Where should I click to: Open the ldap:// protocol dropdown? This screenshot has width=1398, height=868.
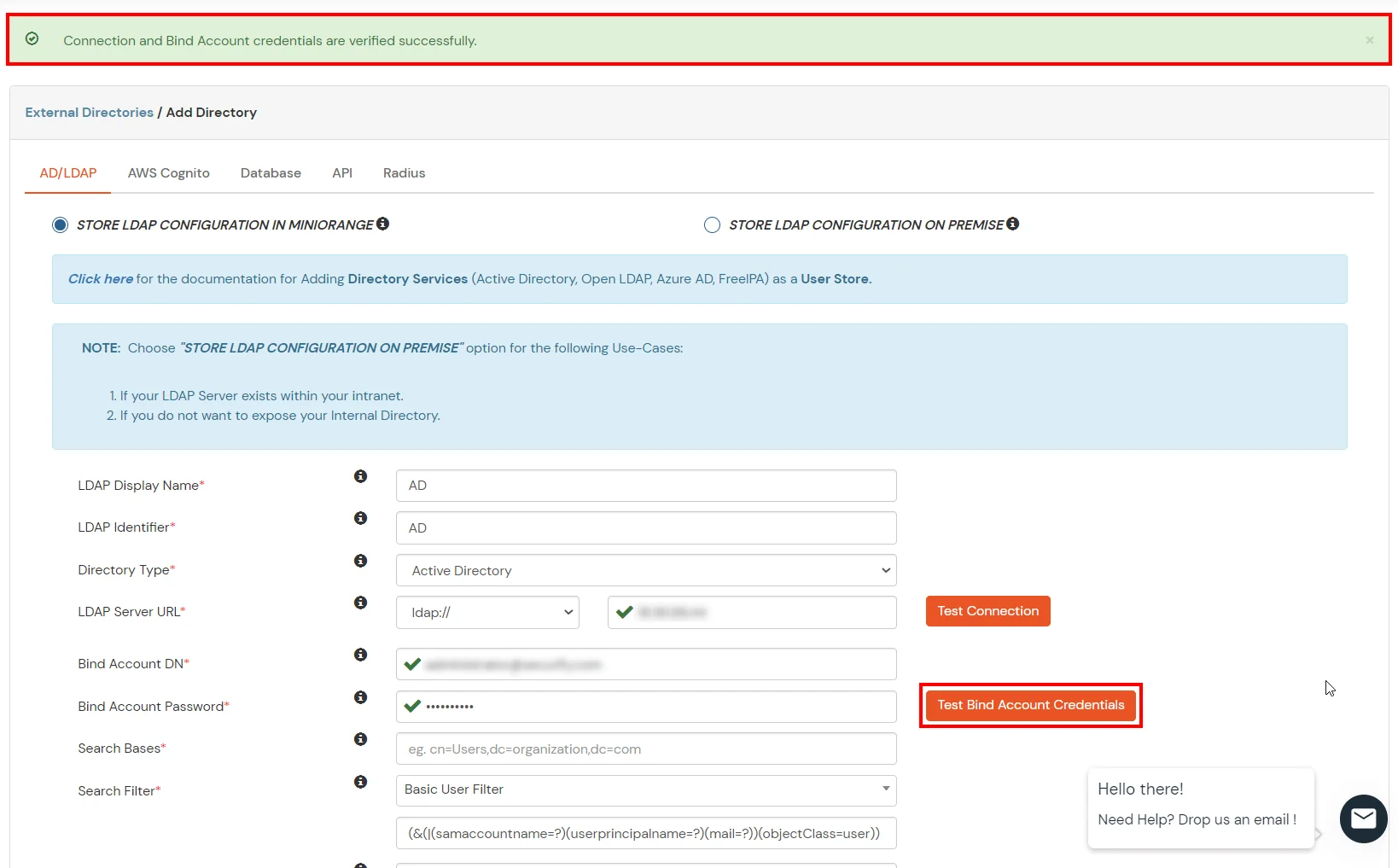pyautogui.click(x=487, y=613)
